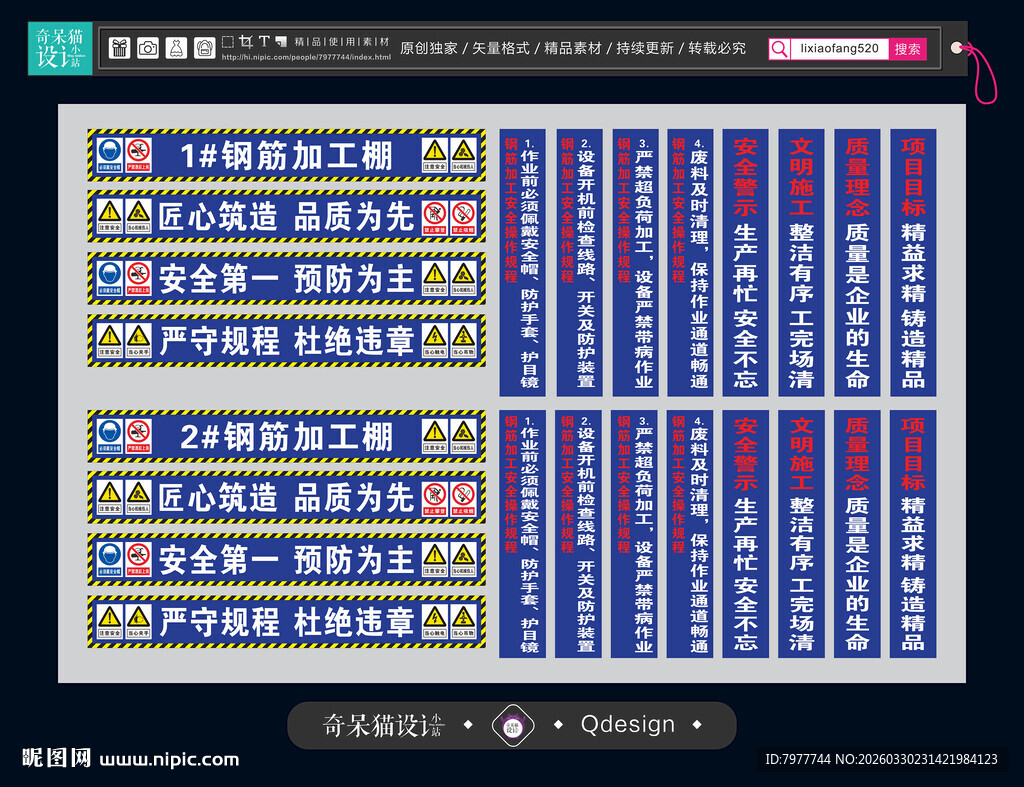This screenshot has height=787, width=1024.
Task: Click the no smoking sign on the banner
Action: [x=462, y=217]
